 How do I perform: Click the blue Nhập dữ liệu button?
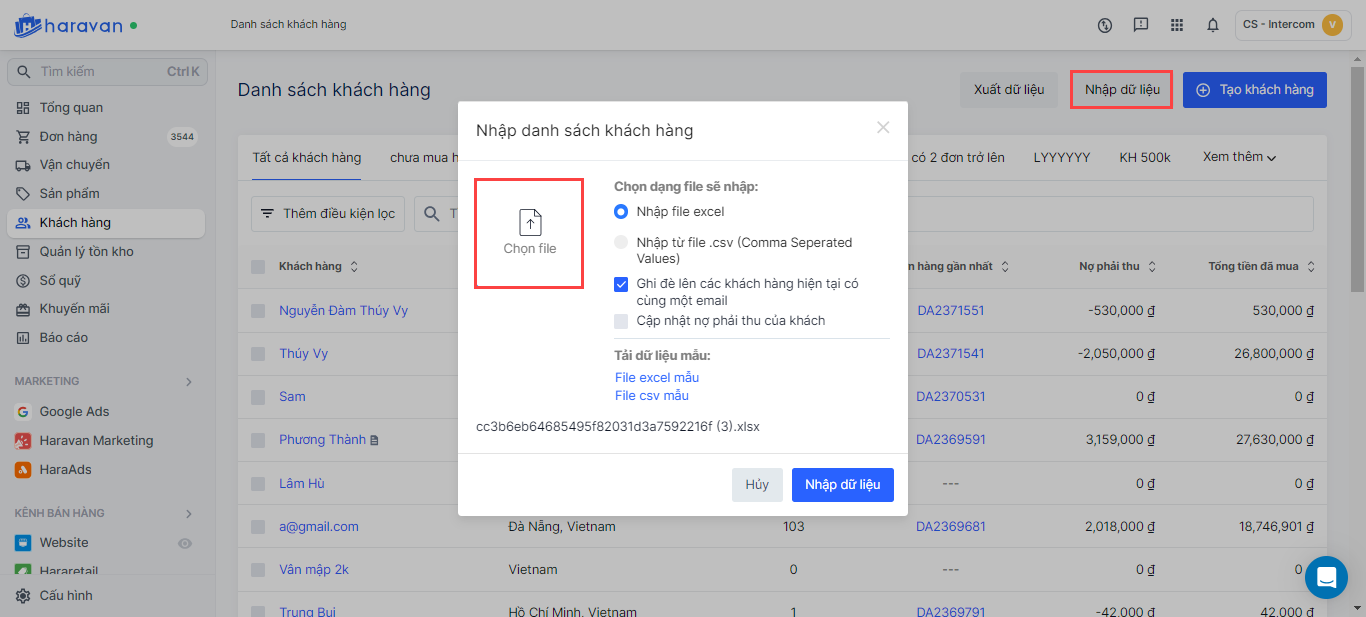(x=842, y=484)
